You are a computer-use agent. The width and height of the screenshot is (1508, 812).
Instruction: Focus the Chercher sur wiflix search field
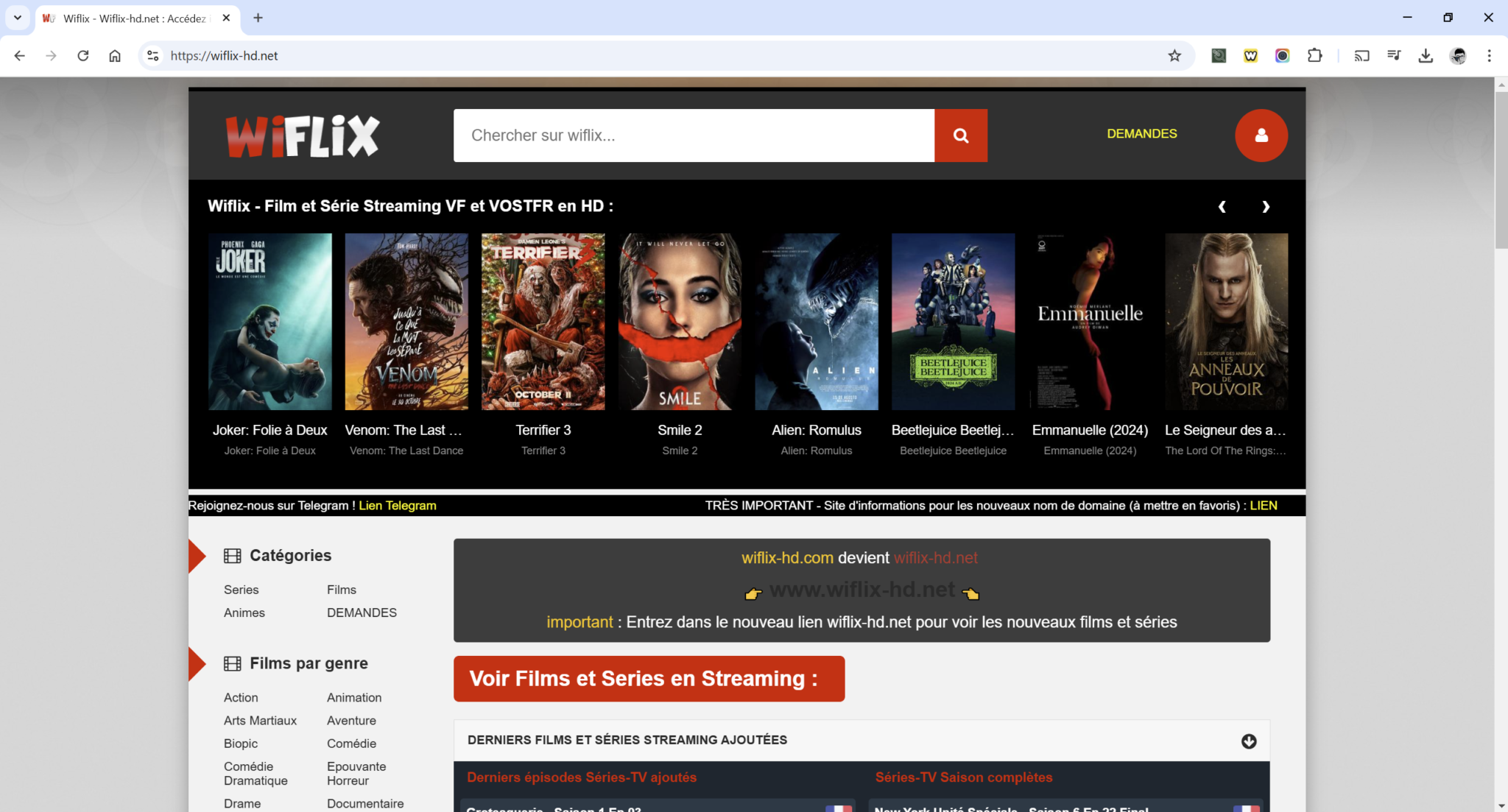pyautogui.click(x=694, y=135)
